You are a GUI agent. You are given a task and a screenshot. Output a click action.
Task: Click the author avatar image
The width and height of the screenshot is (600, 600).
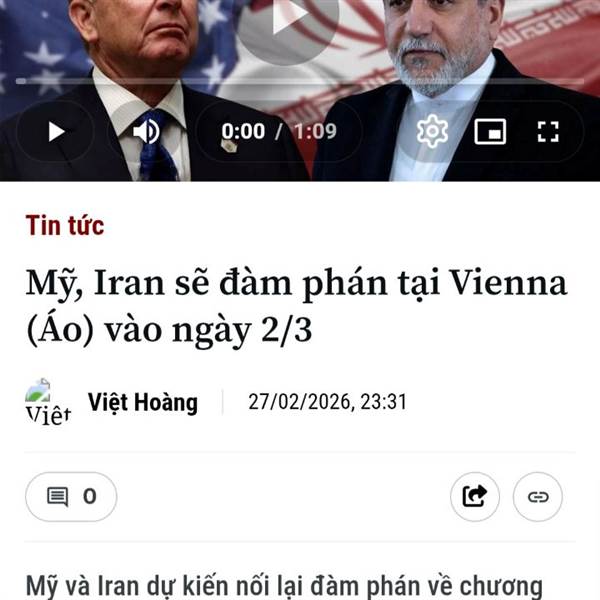click(x=48, y=402)
